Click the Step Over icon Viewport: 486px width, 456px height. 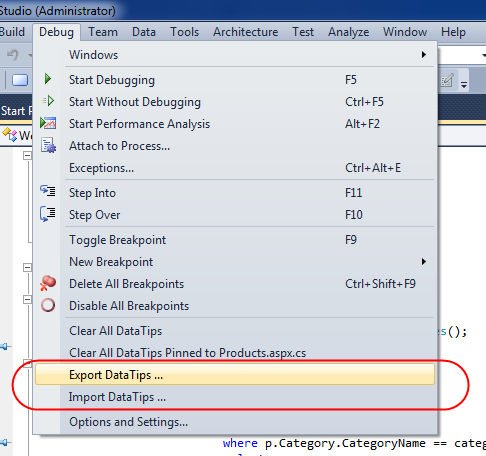(48, 213)
